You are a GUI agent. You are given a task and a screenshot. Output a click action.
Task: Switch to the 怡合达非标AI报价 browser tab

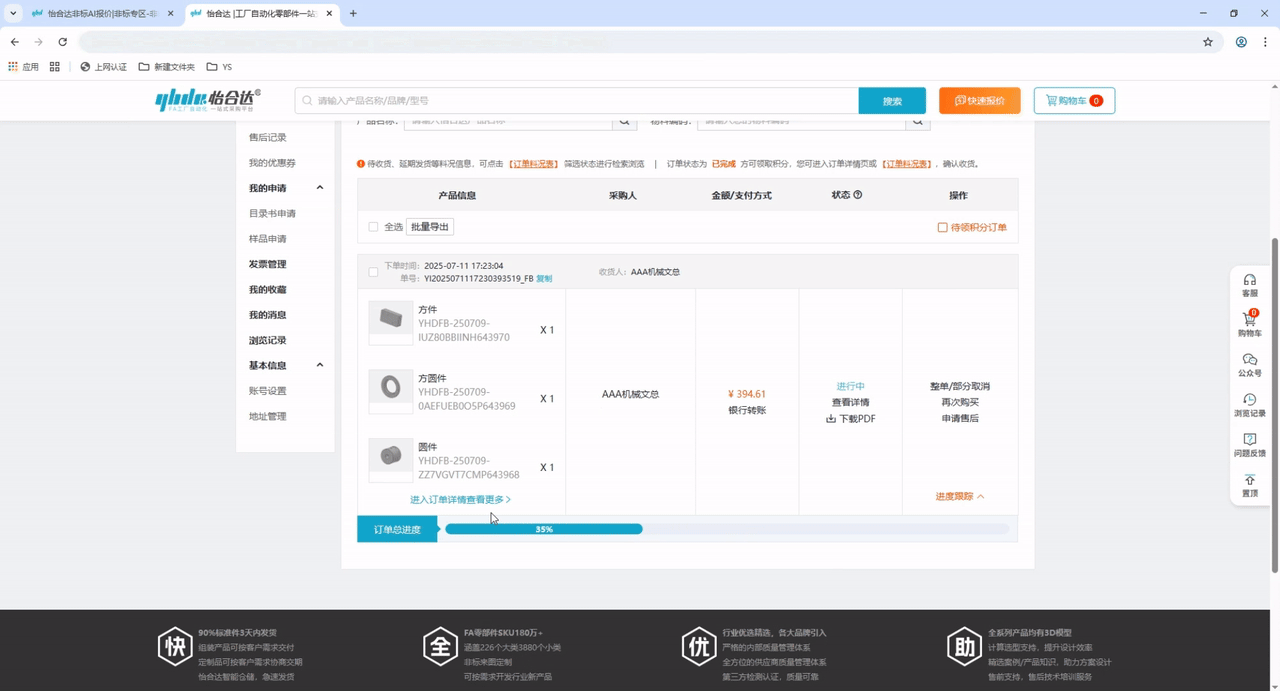[100, 14]
